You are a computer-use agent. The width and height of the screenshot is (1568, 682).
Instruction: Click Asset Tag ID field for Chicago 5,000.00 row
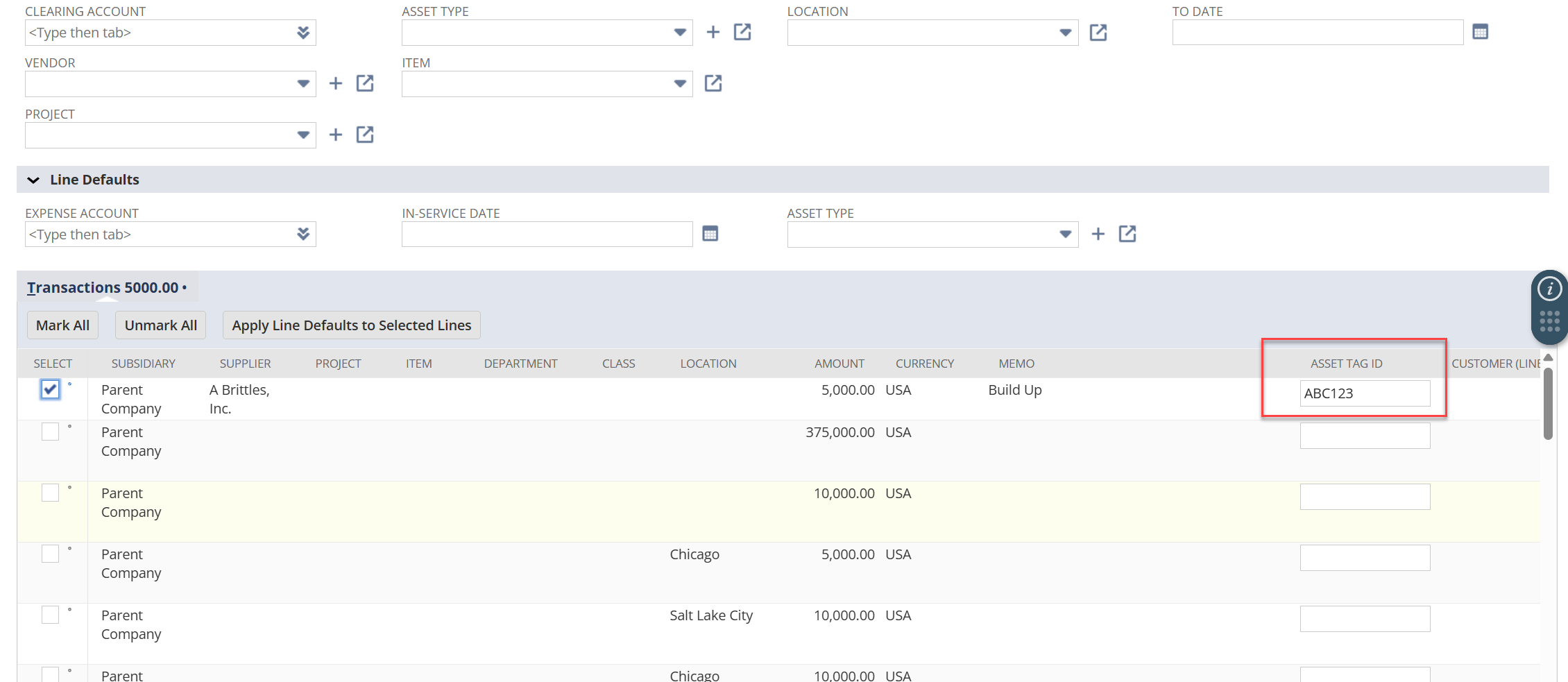[1365, 558]
